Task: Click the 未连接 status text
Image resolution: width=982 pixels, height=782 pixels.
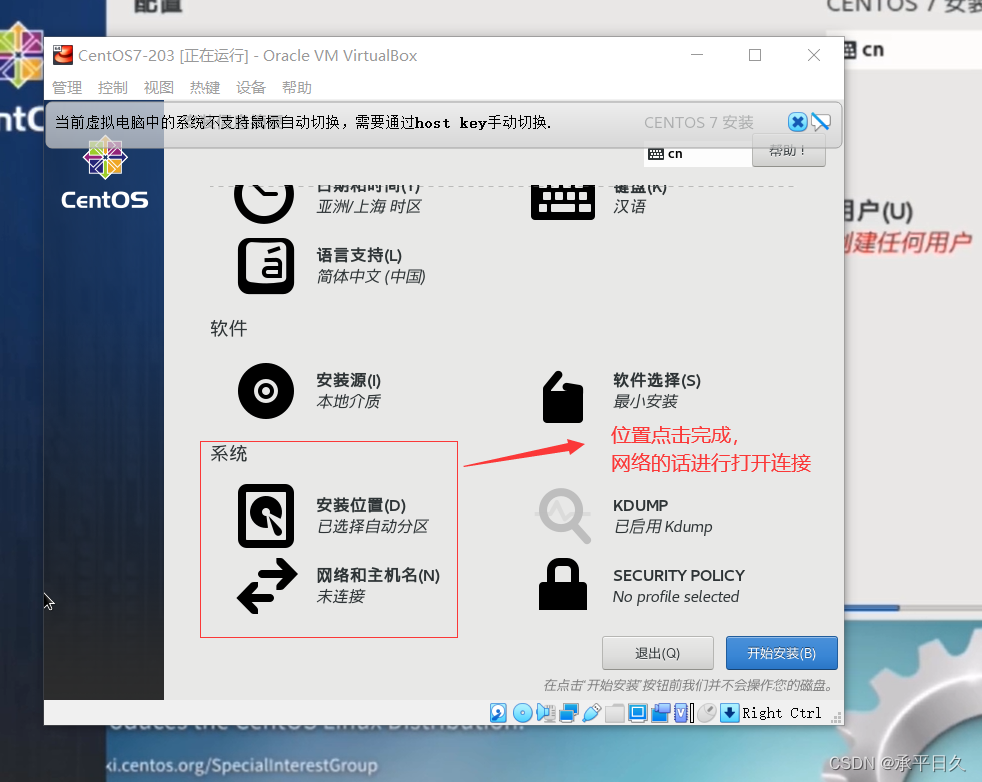Action: click(341, 597)
